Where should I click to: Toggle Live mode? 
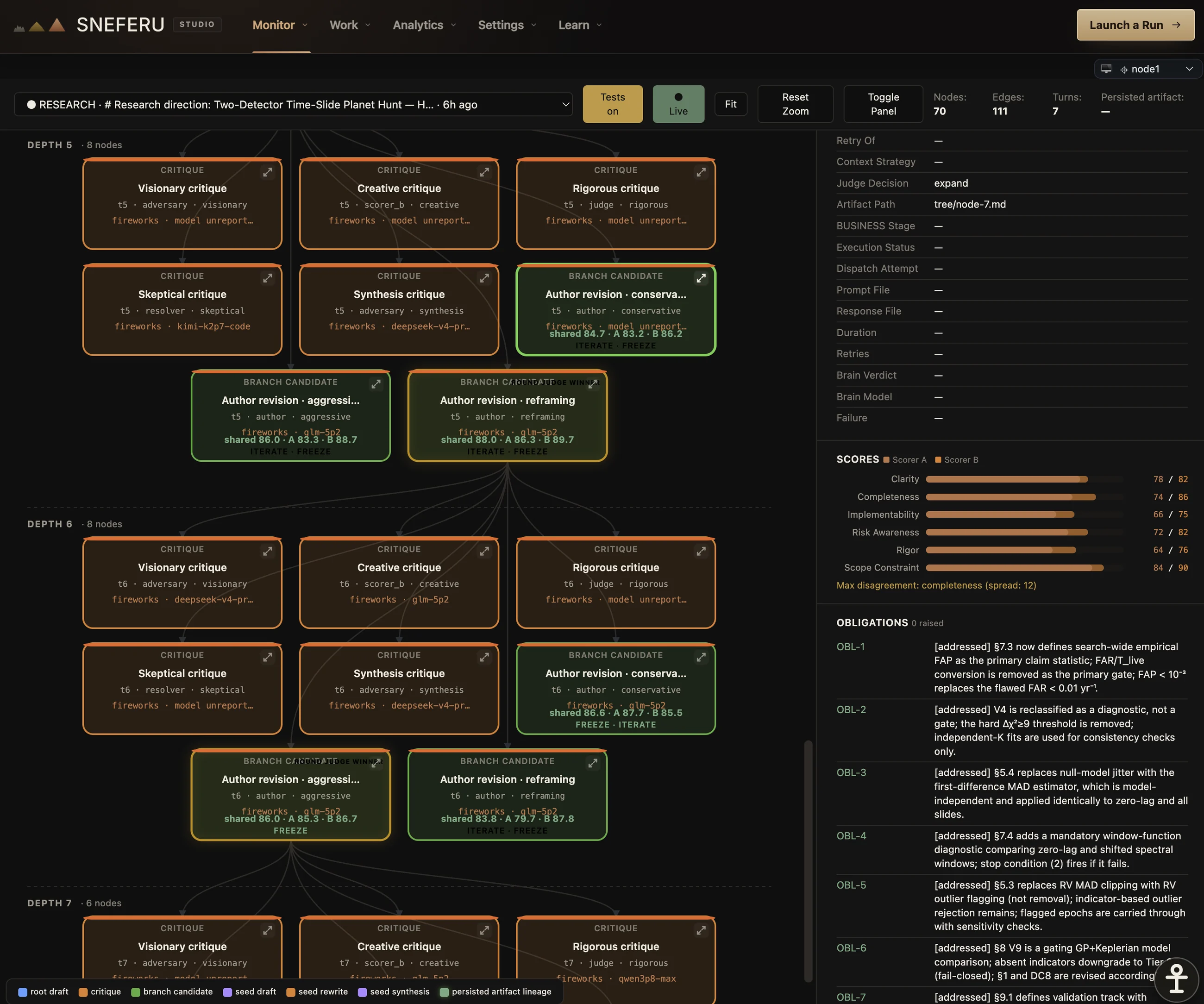click(x=678, y=104)
